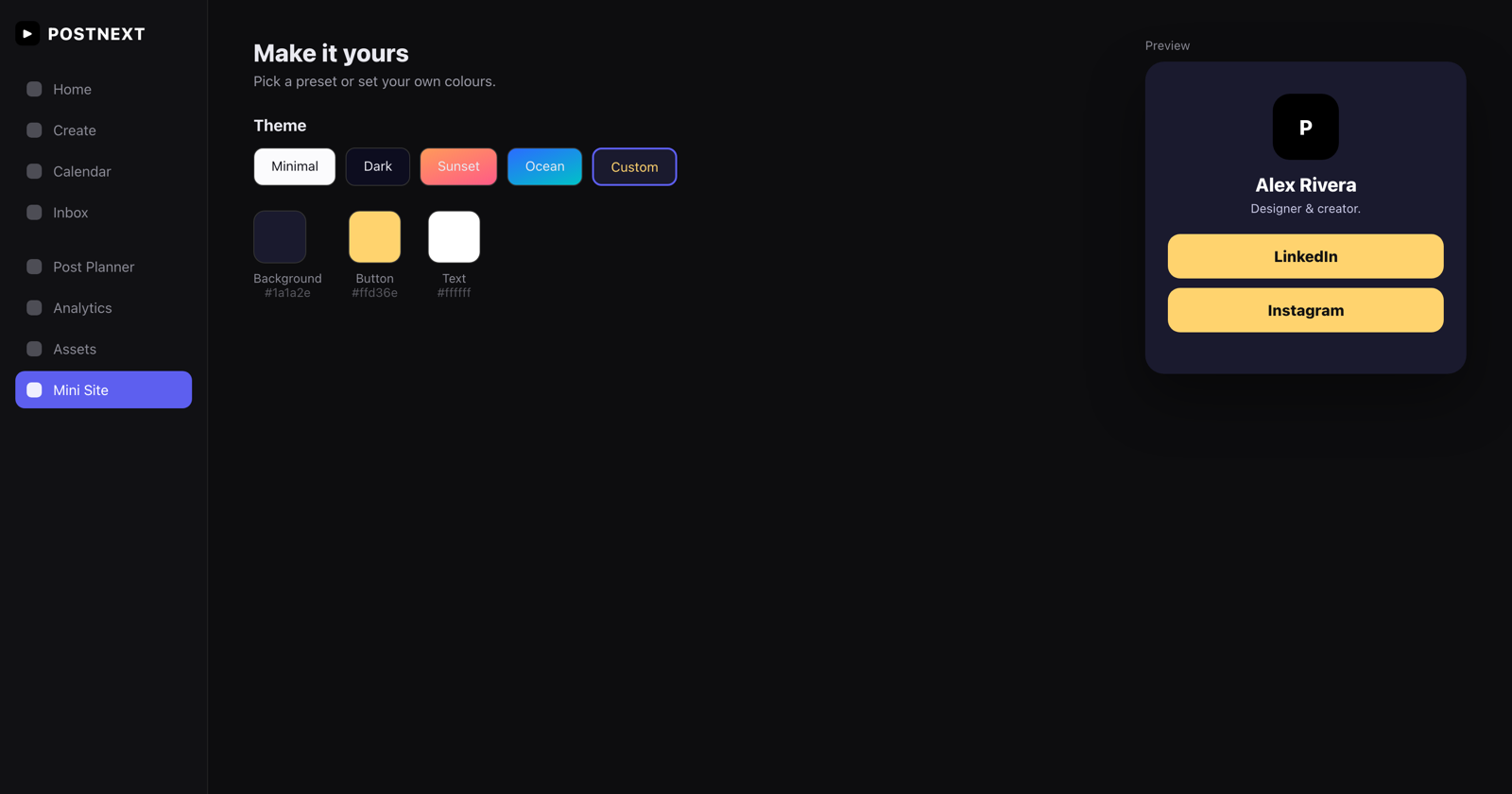Click the Mini Site sidebar icon

coord(34,389)
